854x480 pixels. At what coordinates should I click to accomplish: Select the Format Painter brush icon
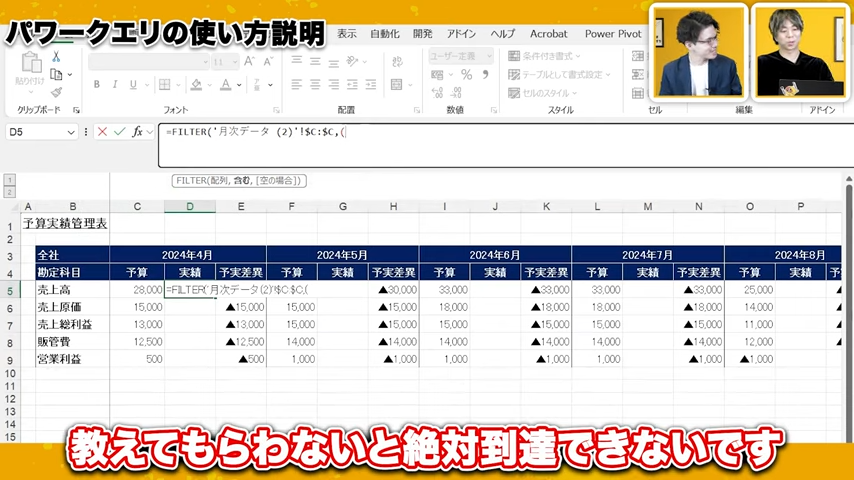56,93
